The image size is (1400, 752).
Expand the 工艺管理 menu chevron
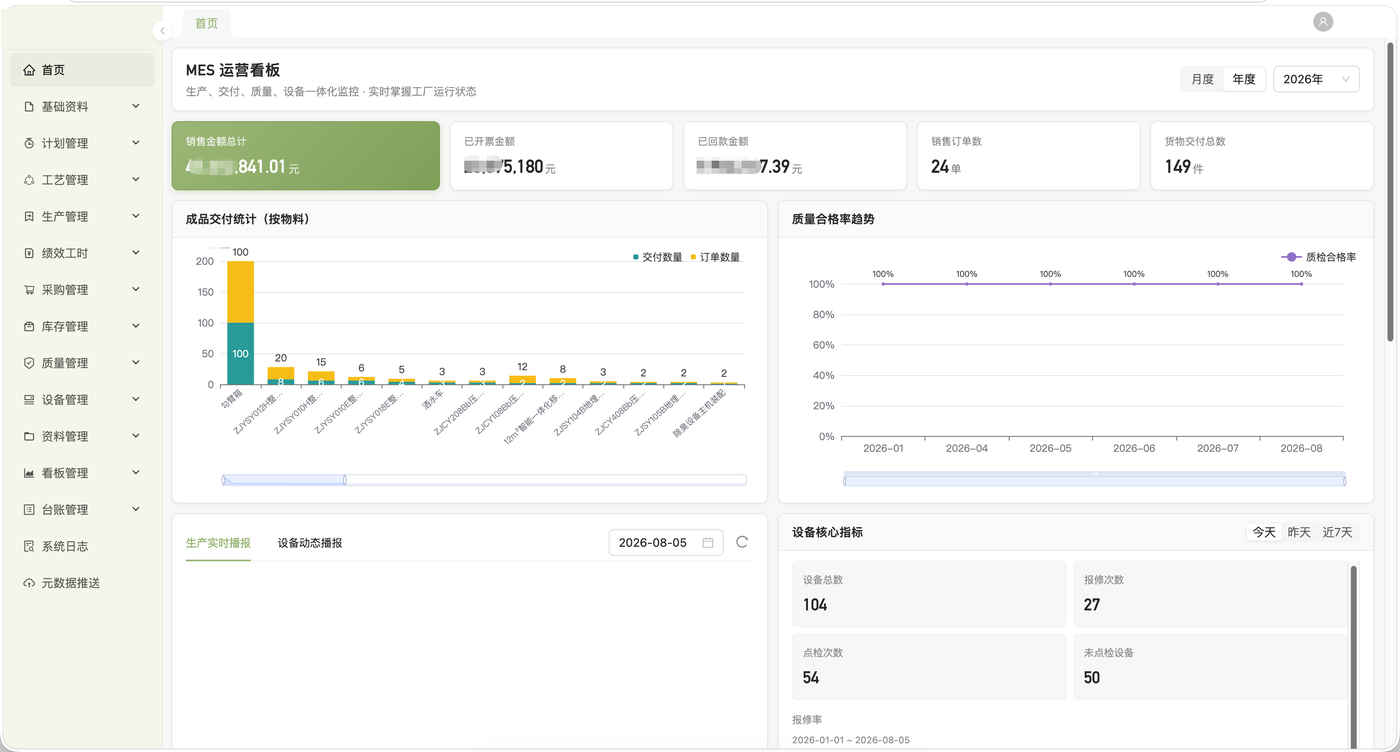click(x=136, y=179)
